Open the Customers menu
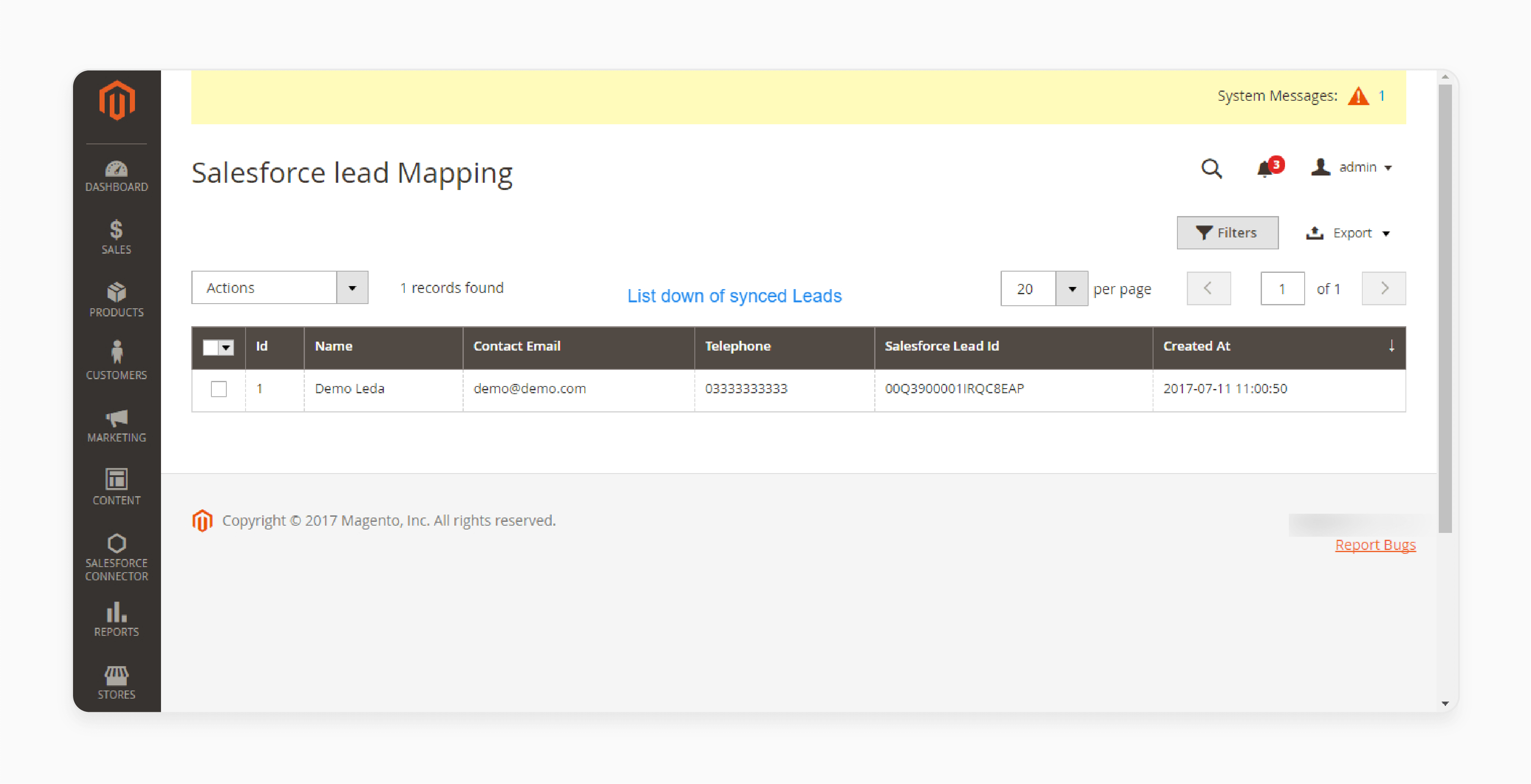 coord(117,361)
